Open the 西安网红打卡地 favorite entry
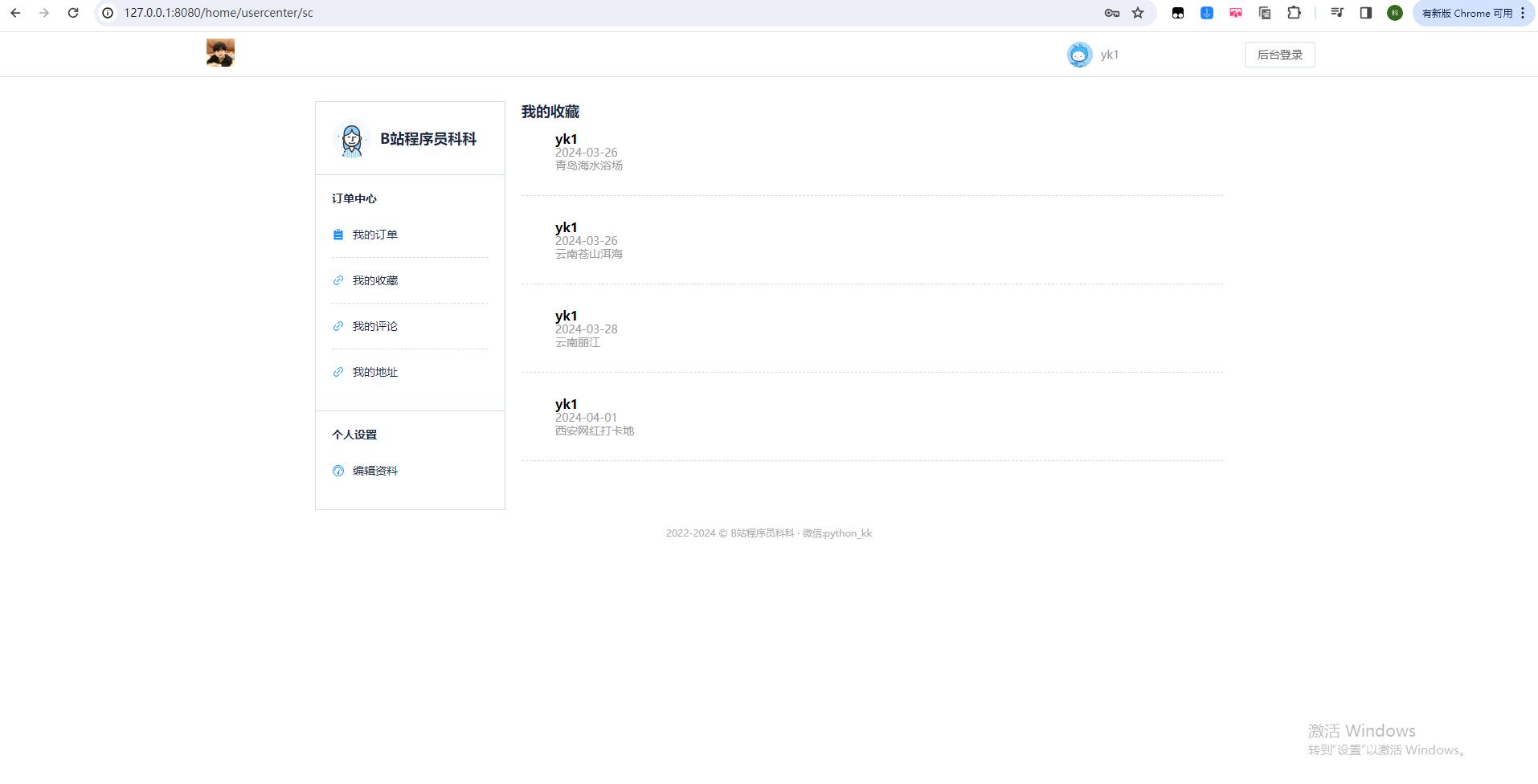This screenshot has height=784, width=1538. coord(595,431)
